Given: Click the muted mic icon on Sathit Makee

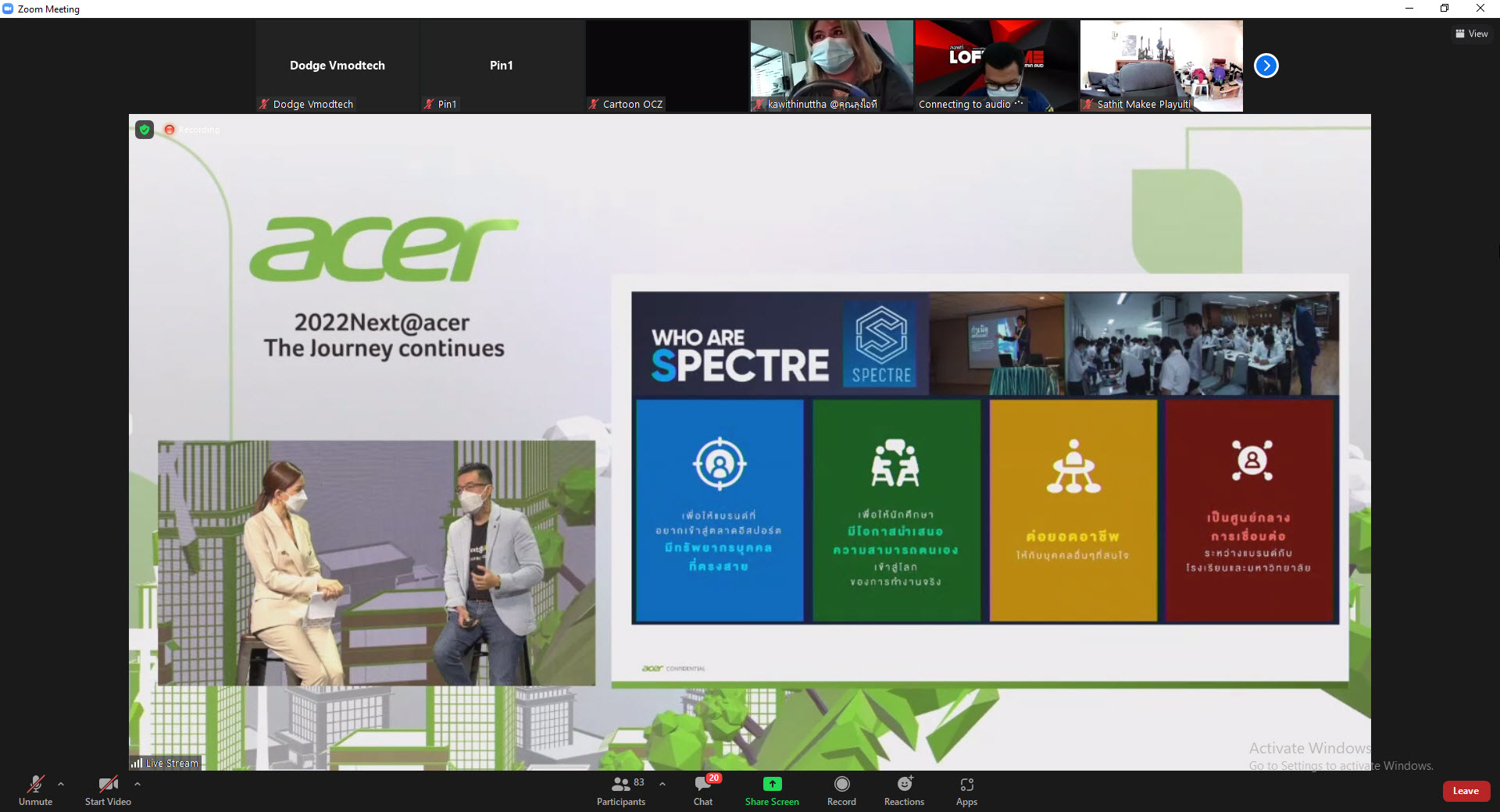Looking at the screenshot, I should point(1088,104).
